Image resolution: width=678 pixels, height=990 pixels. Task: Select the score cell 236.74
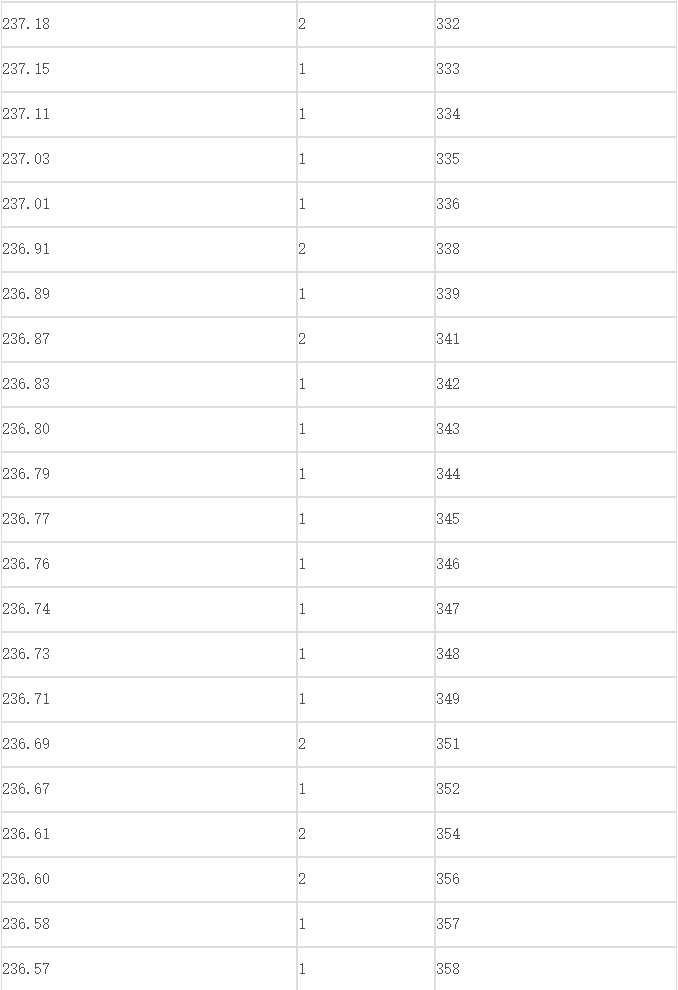149,609
